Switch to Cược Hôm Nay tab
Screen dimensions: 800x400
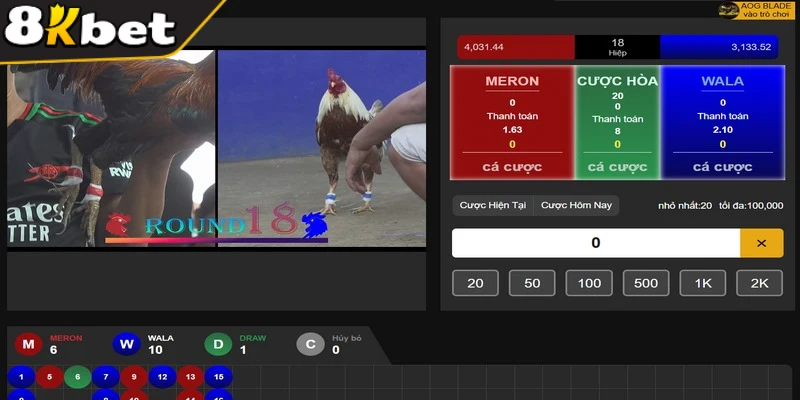pos(576,205)
